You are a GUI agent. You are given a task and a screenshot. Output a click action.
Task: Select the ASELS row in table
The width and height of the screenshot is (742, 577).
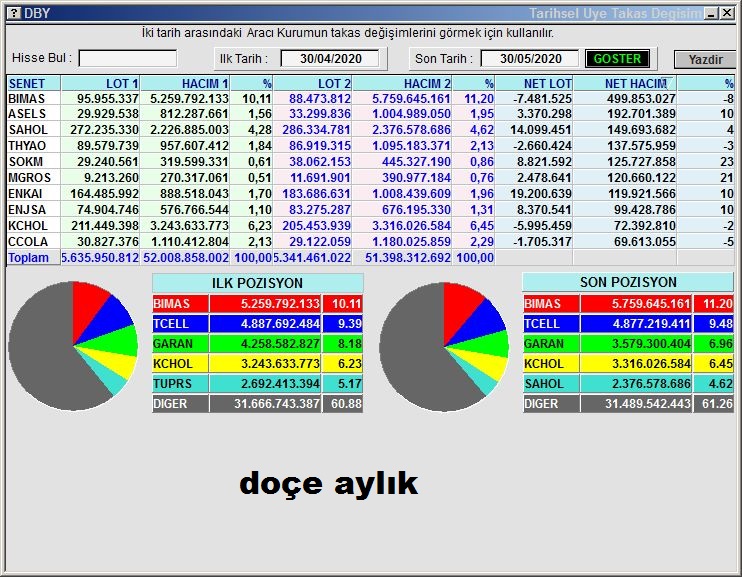coord(371,114)
